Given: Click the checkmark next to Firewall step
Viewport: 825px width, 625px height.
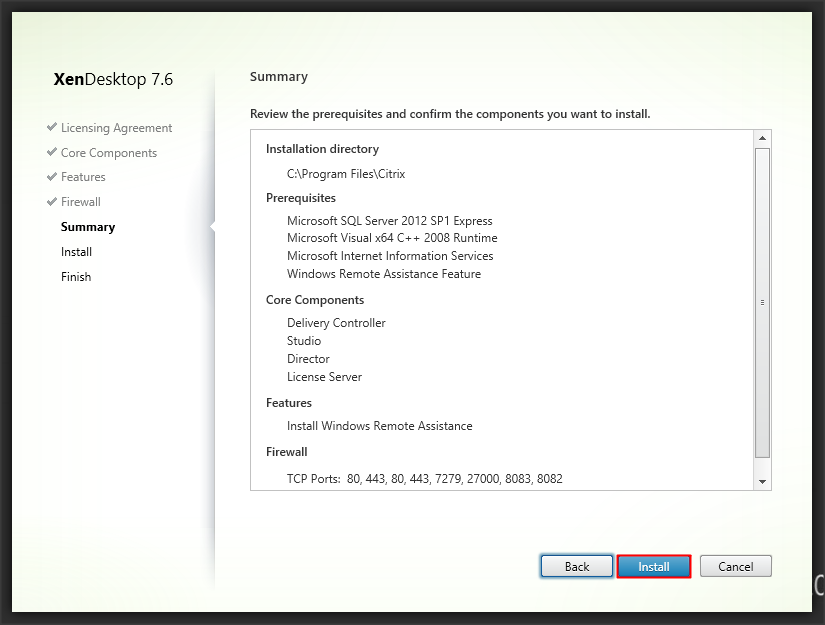Looking at the screenshot, I should 51,202.
